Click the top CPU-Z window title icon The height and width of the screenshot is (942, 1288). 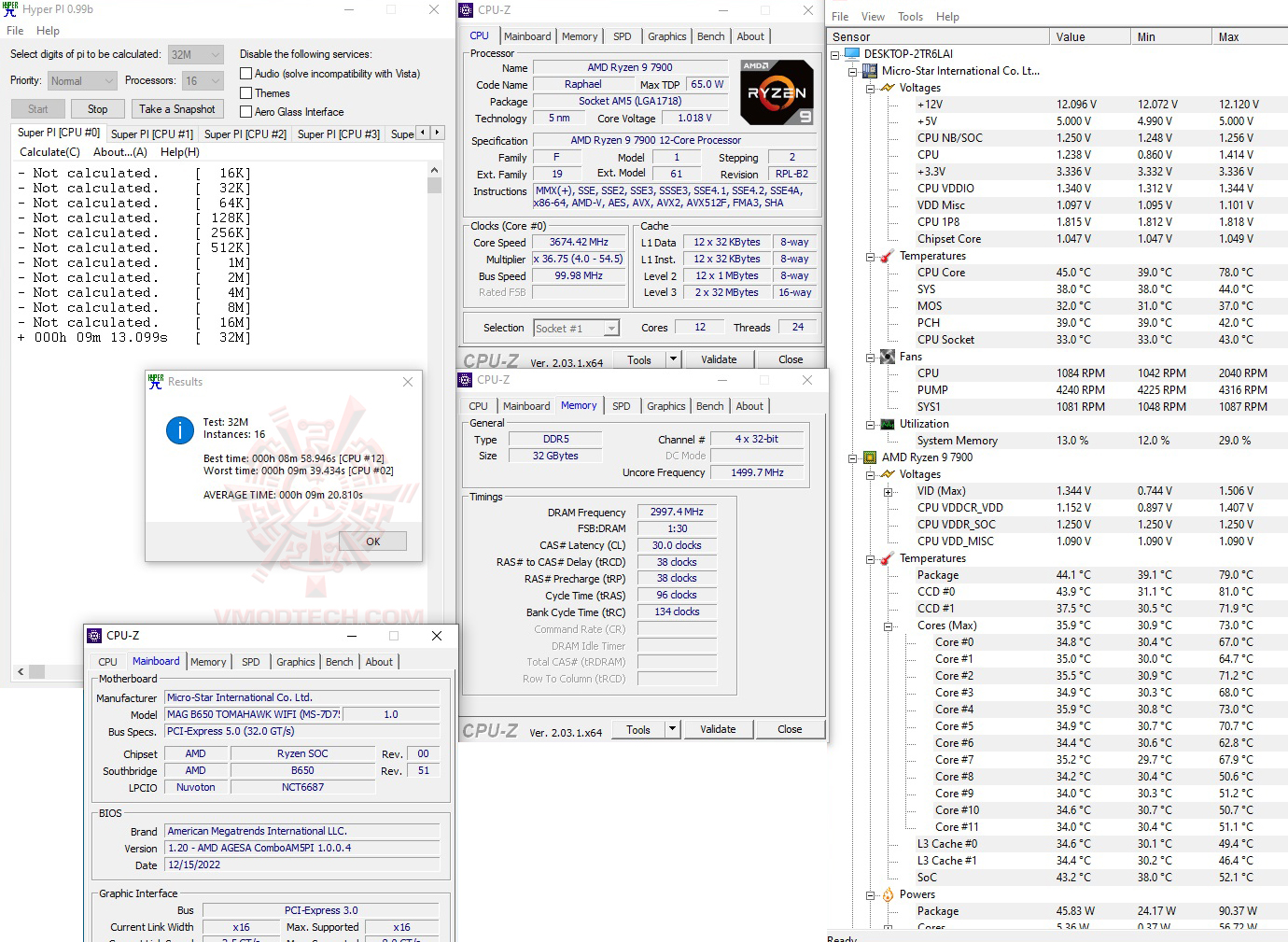[x=466, y=10]
